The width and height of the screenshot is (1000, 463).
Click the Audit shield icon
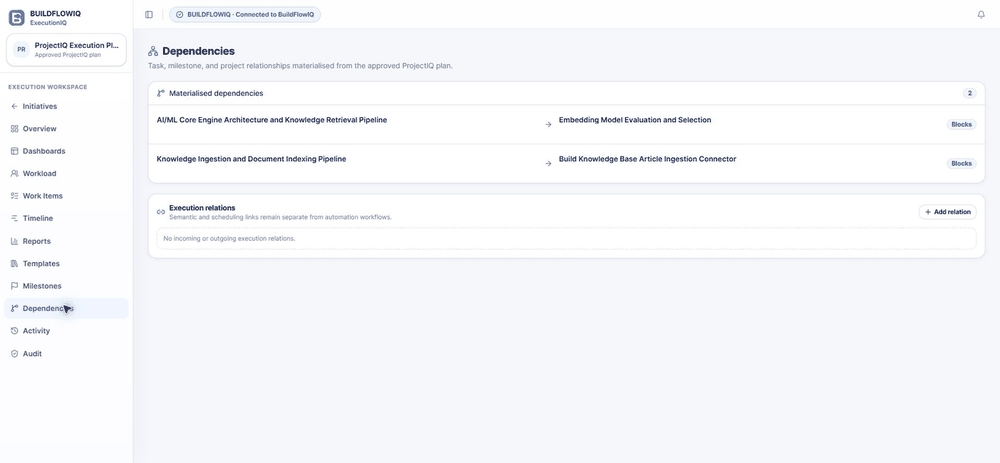pos(15,353)
